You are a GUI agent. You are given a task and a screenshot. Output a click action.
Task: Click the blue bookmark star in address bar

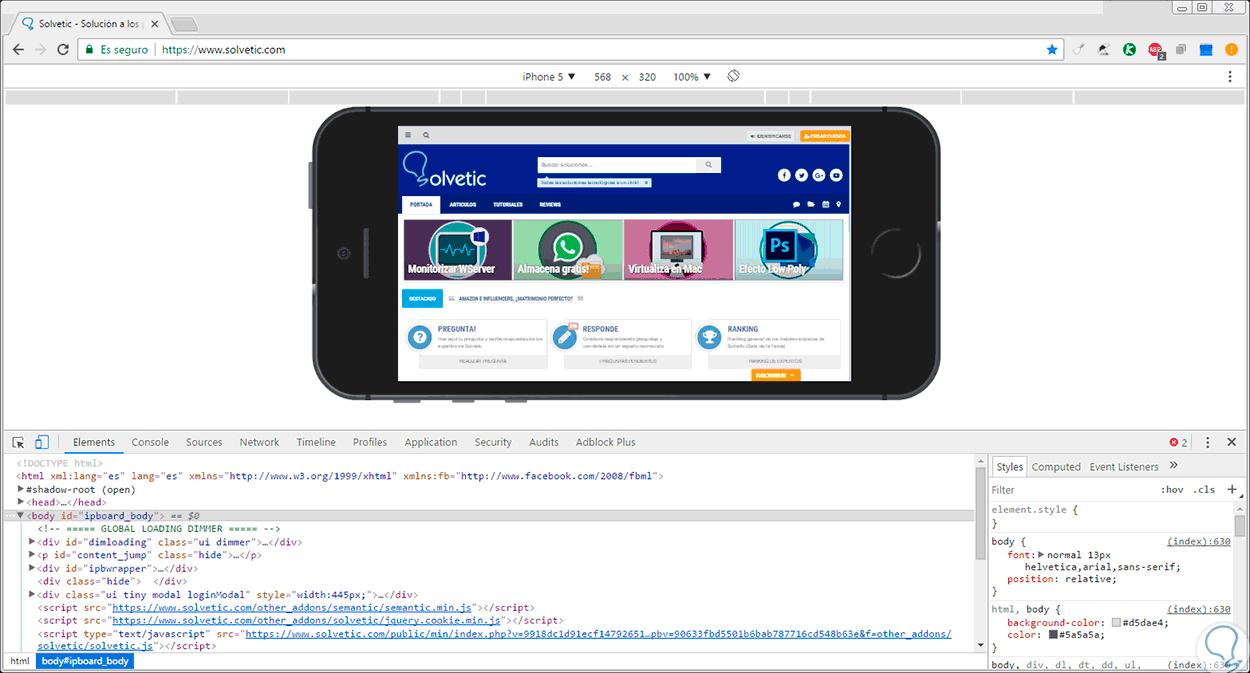tap(1052, 49)
